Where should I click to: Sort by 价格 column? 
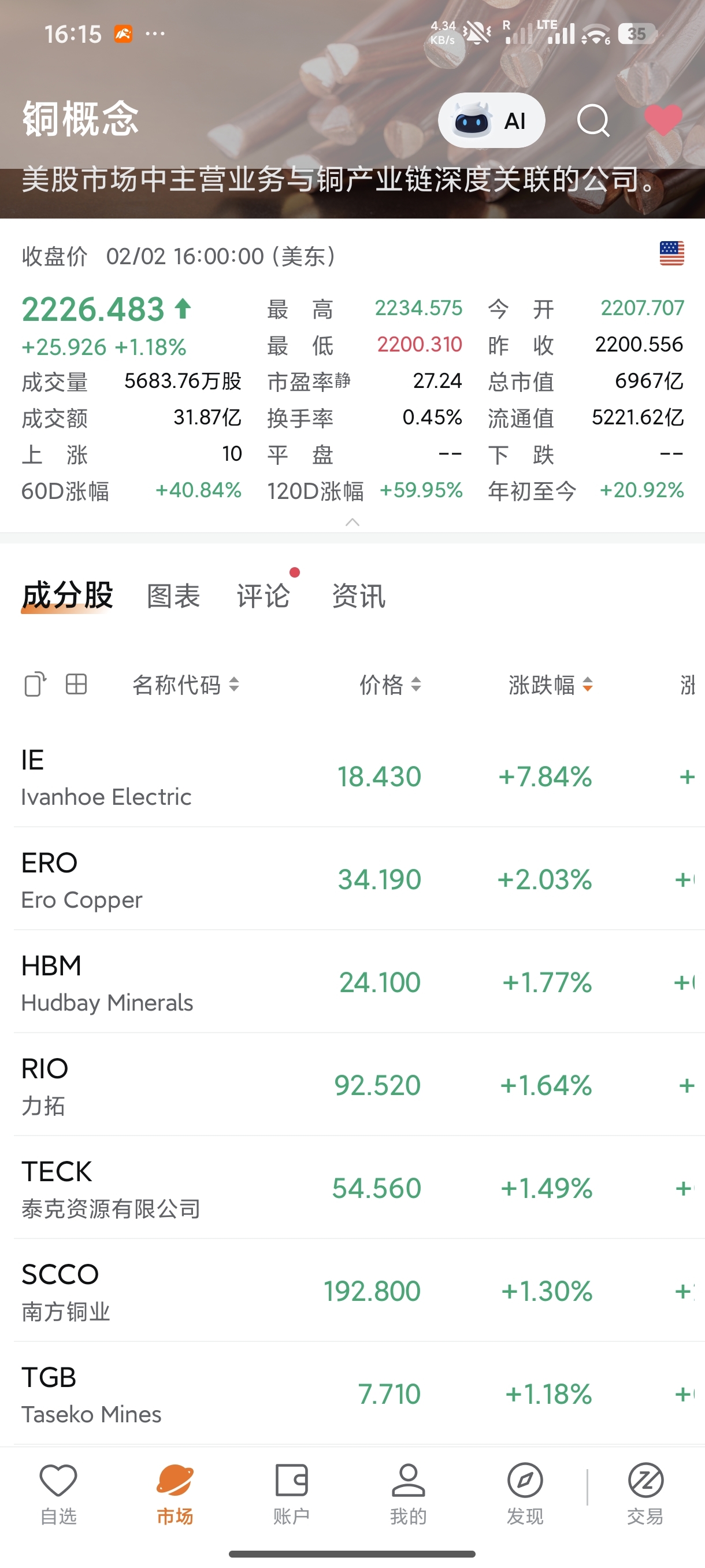[x=390, y=685]
